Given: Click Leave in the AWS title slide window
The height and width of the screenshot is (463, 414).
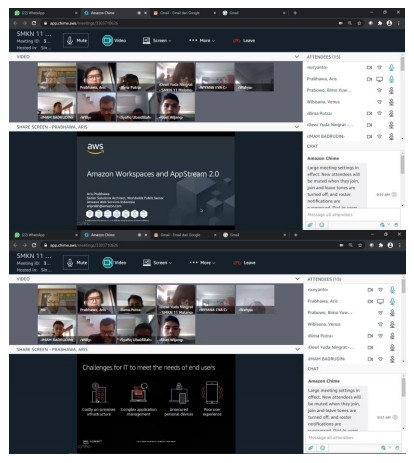Looking at the screenshot, I should point(244,40).
